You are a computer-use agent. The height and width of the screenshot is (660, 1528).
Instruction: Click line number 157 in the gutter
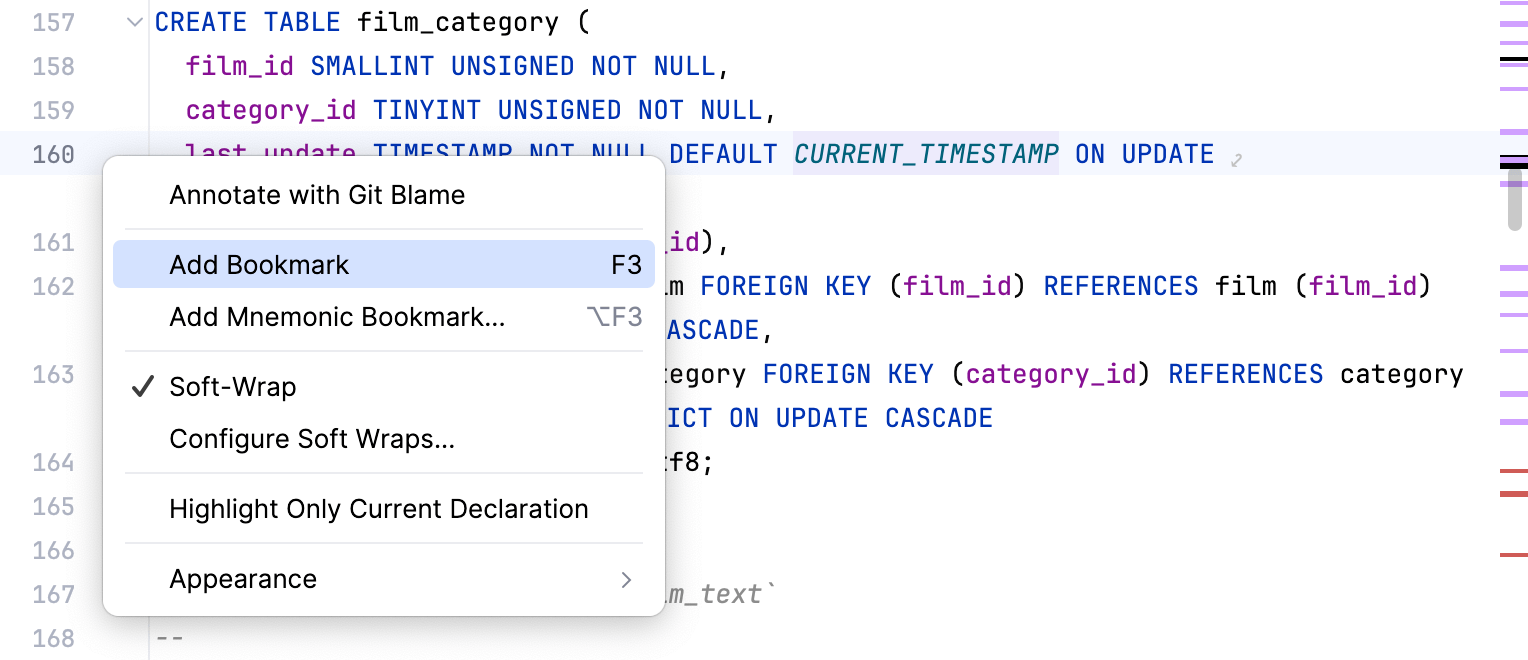(x=54, y=22)
